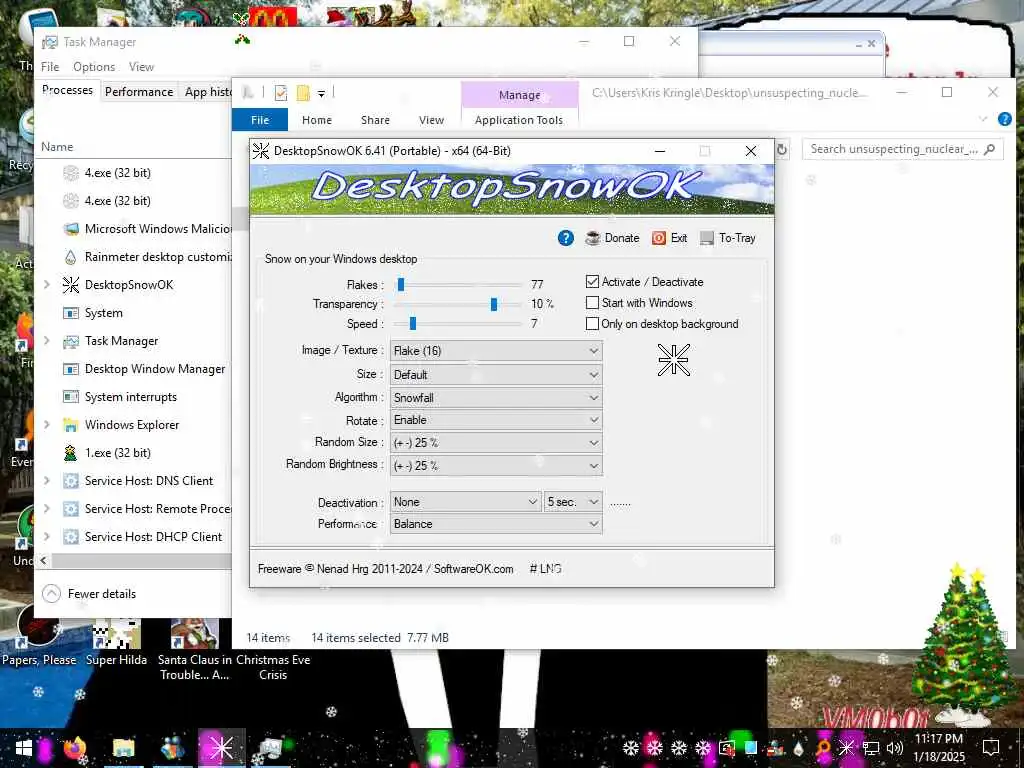This screenshot has width=1024, height=768.
Task: Click the # LNG language button
Action: [x=545, y=569]
